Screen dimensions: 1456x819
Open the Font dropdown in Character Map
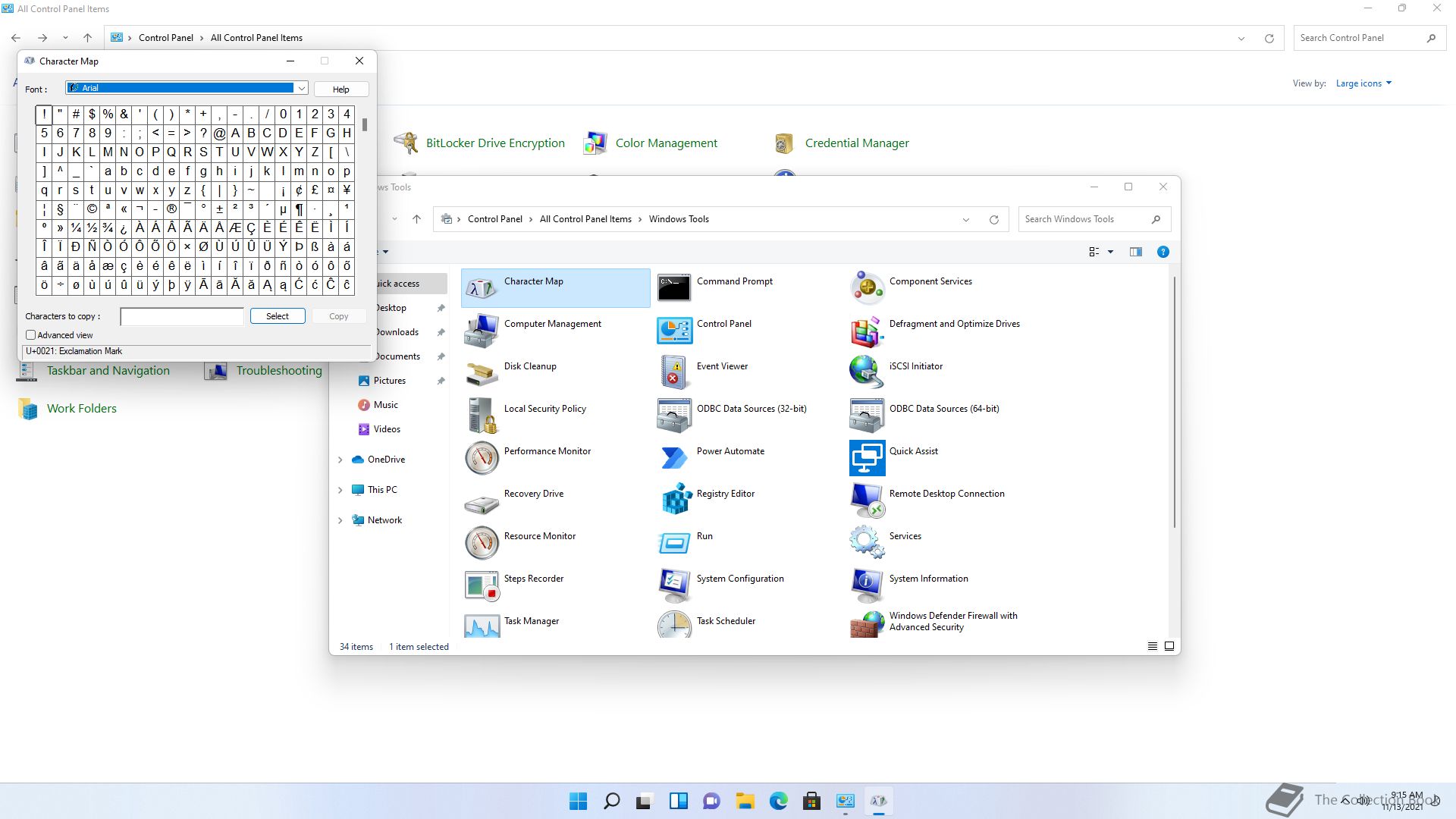tap(301, 89)
